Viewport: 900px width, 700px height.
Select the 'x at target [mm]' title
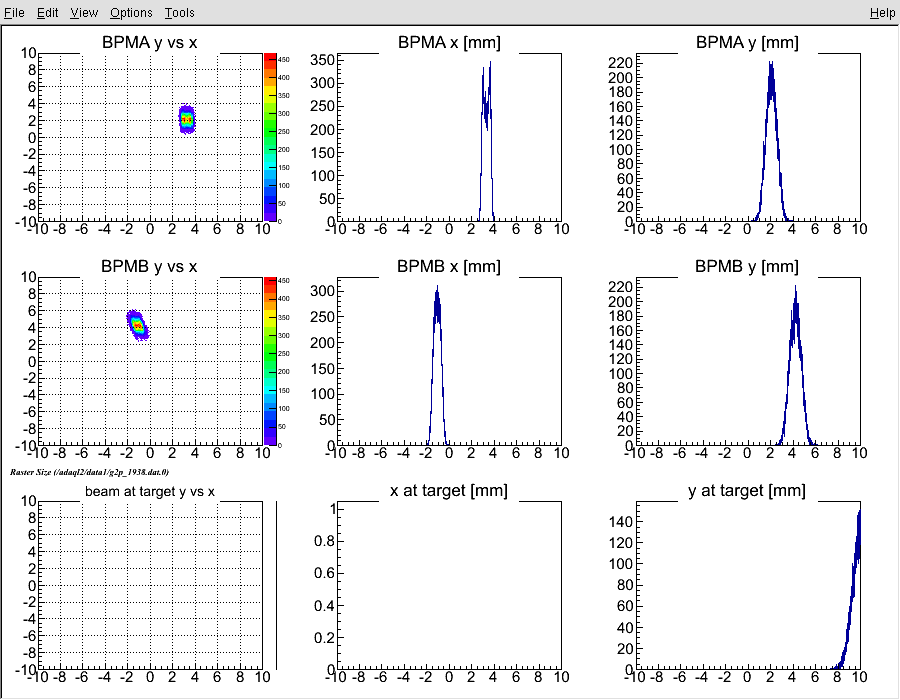tap(449, 491)
